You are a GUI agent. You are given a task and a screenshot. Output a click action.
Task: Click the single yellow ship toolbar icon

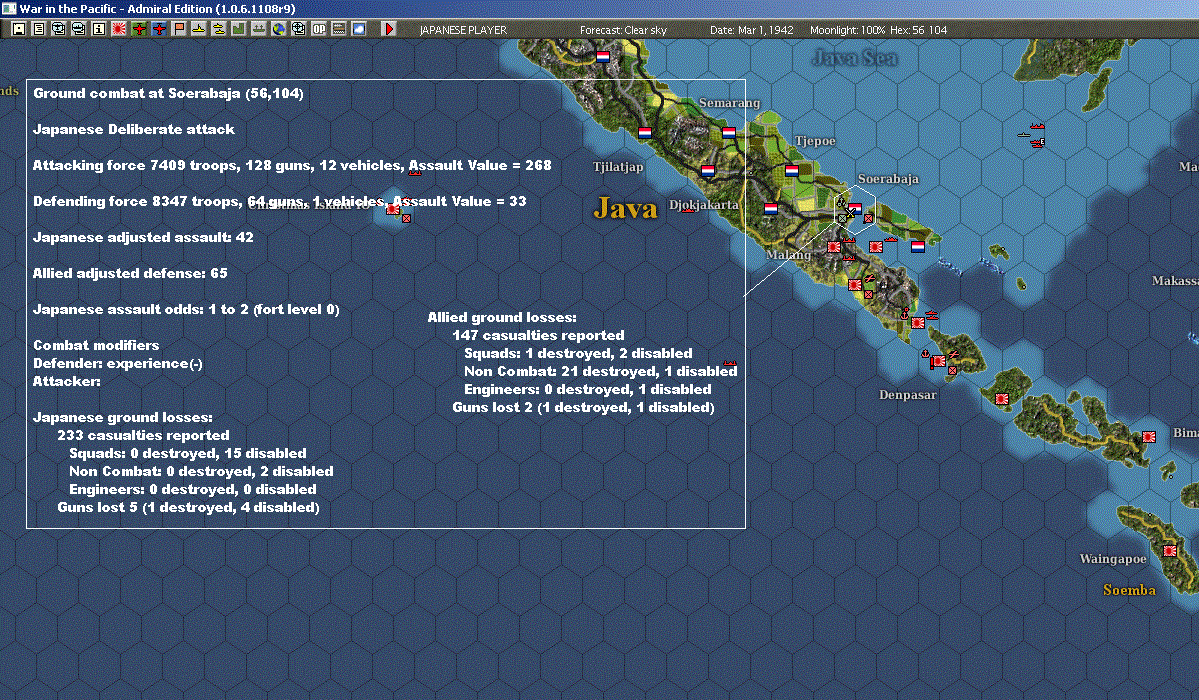pos(199,29)
